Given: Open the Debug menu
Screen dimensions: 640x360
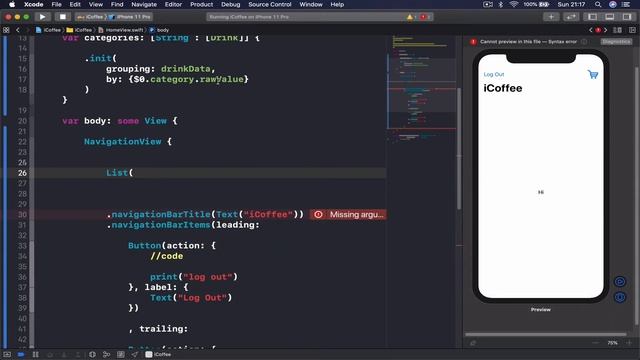Looking at the screenshot, I should tap(231, 4).
